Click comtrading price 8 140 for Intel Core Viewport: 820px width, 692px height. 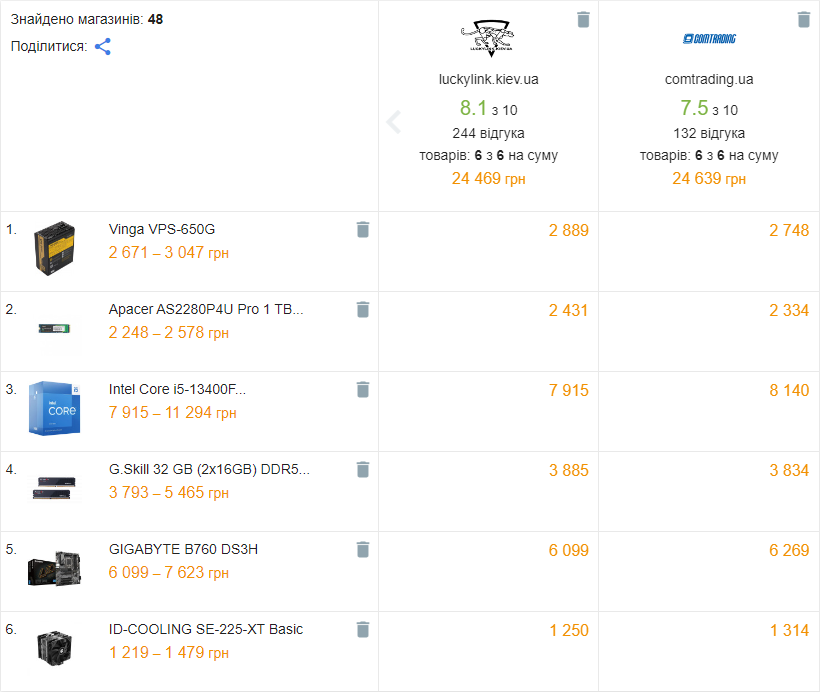(x=789, y=391)
